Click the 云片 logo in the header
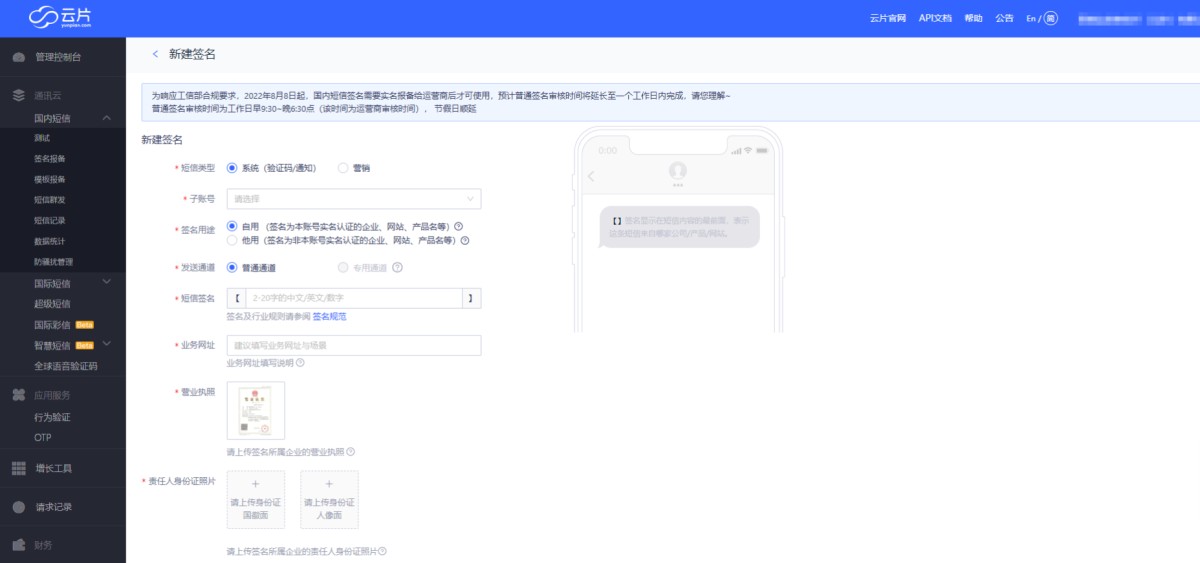1200x563 pixels. 58,17
